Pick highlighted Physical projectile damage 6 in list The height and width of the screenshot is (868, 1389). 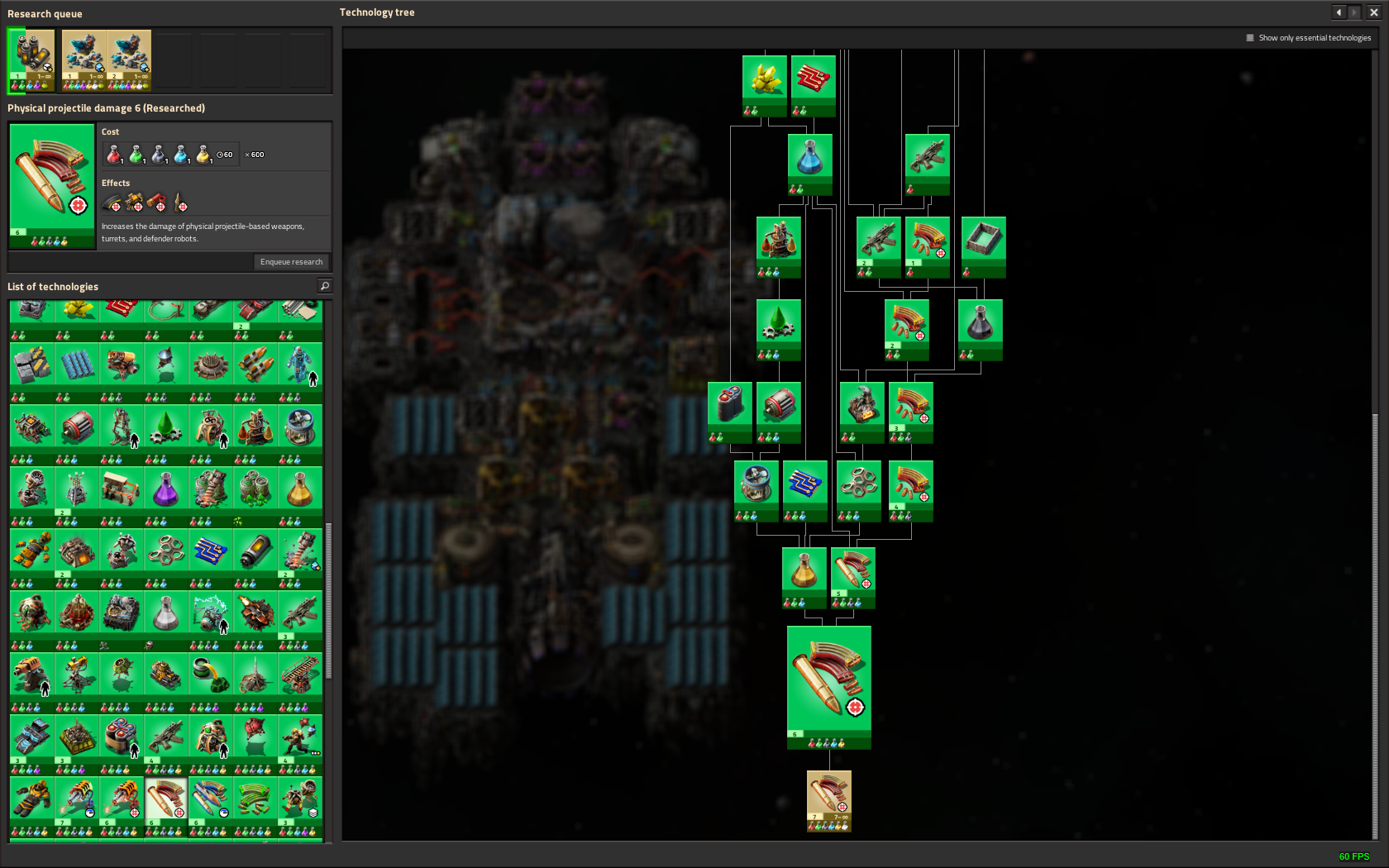[166, 805]
